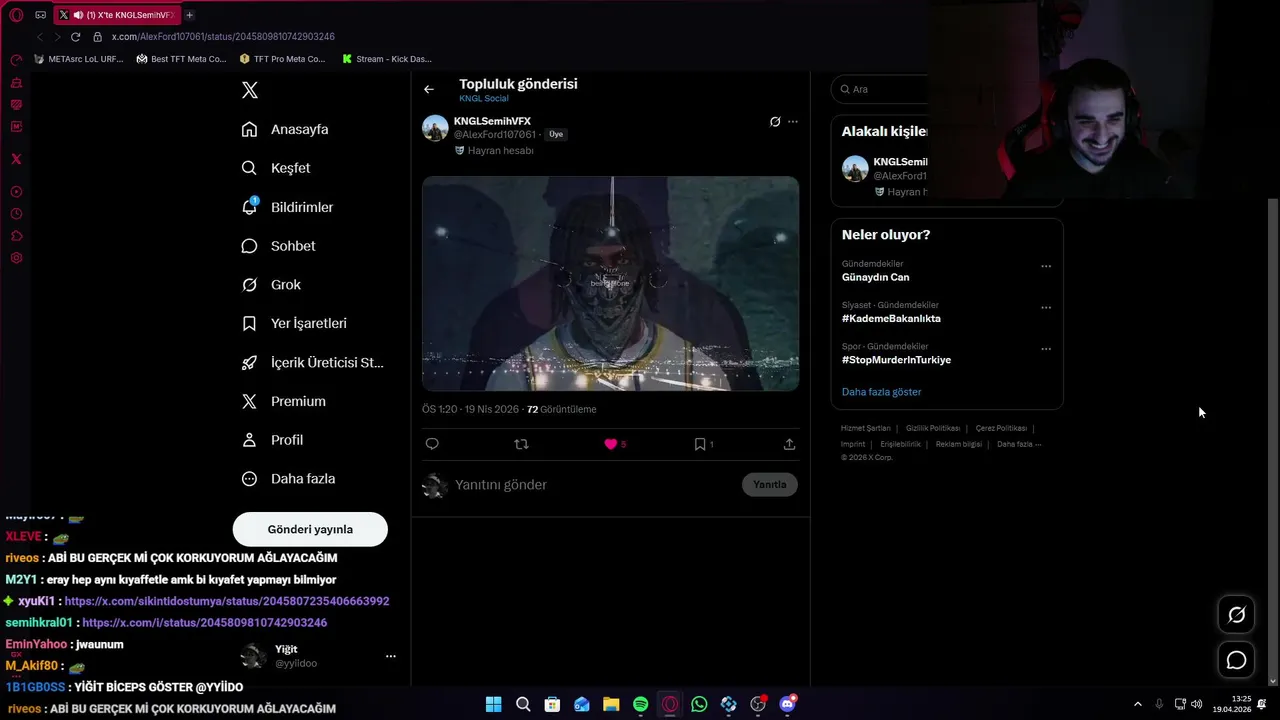Open the Windows Start menu
The height and width of the screenshot is (720, 1280).
click(x=494, y=704)
